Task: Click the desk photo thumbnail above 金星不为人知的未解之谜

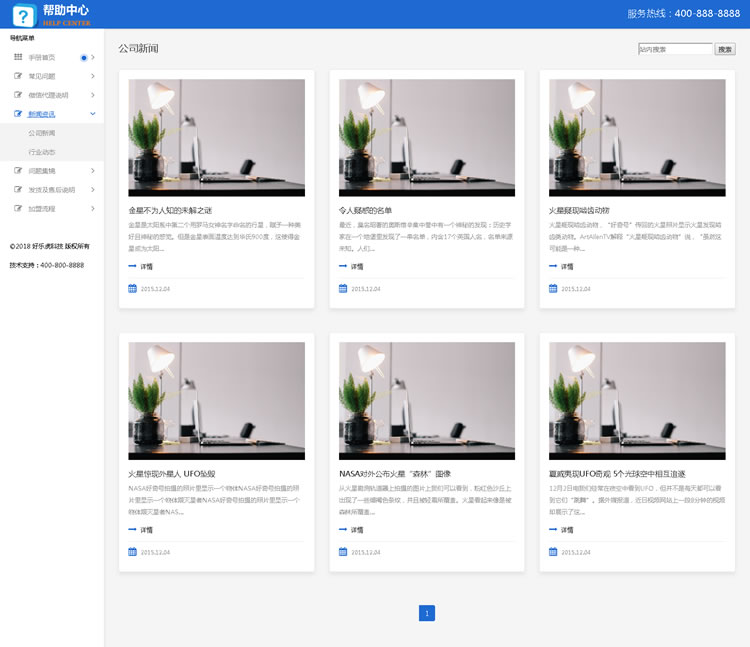Action: [216, 138]
